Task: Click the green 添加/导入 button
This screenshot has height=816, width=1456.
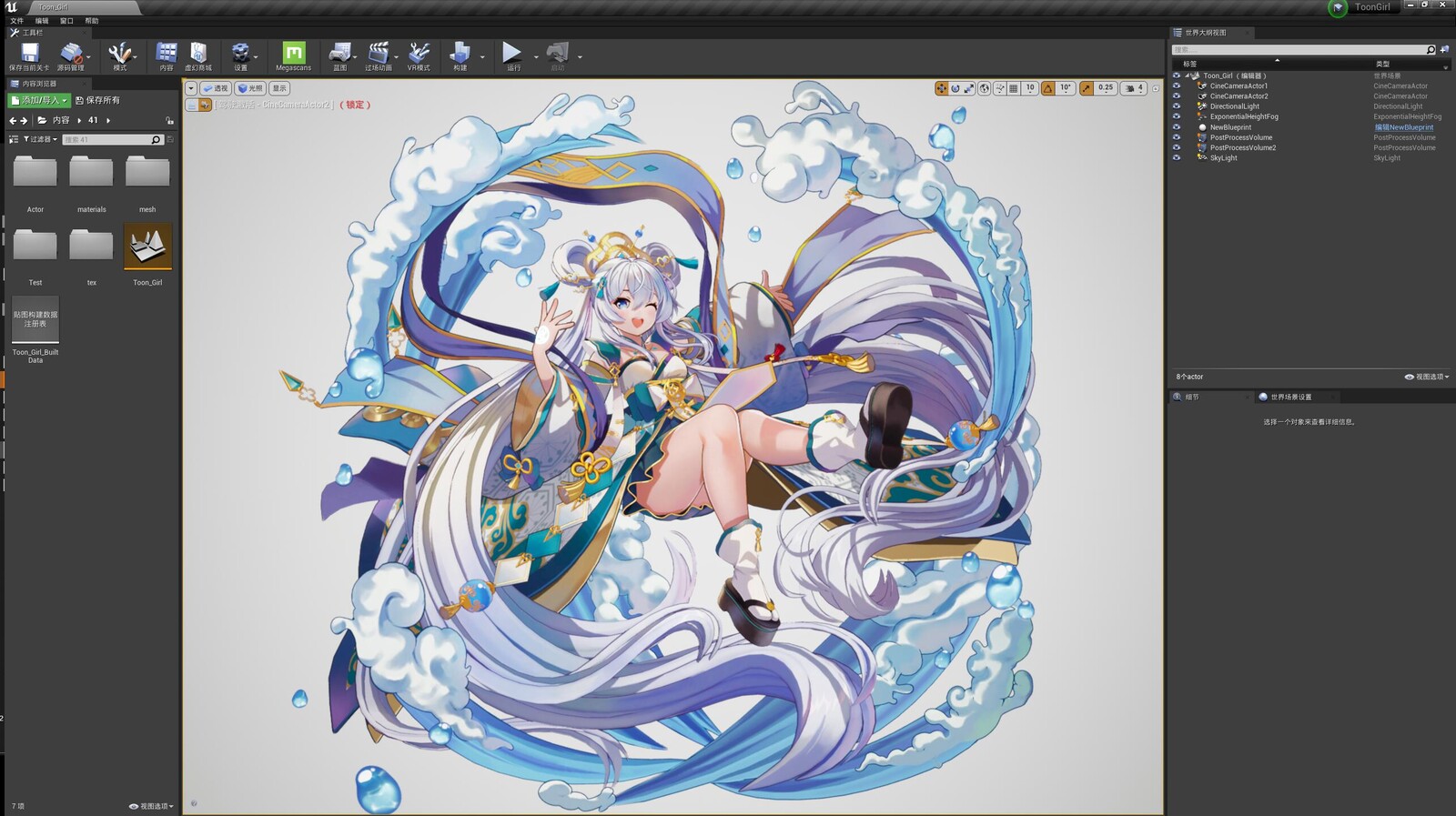Action: (38, 100)
